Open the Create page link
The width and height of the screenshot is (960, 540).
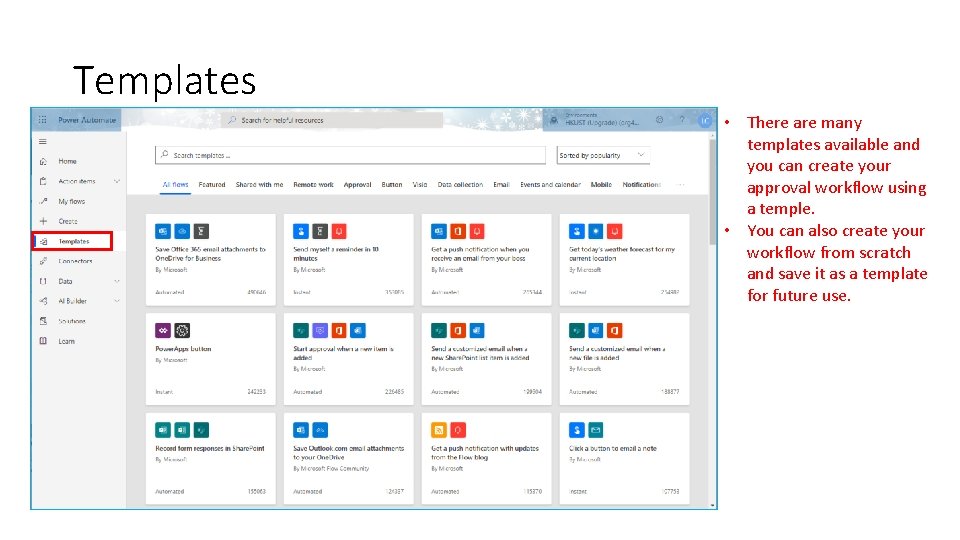click(x=68, y=221)
